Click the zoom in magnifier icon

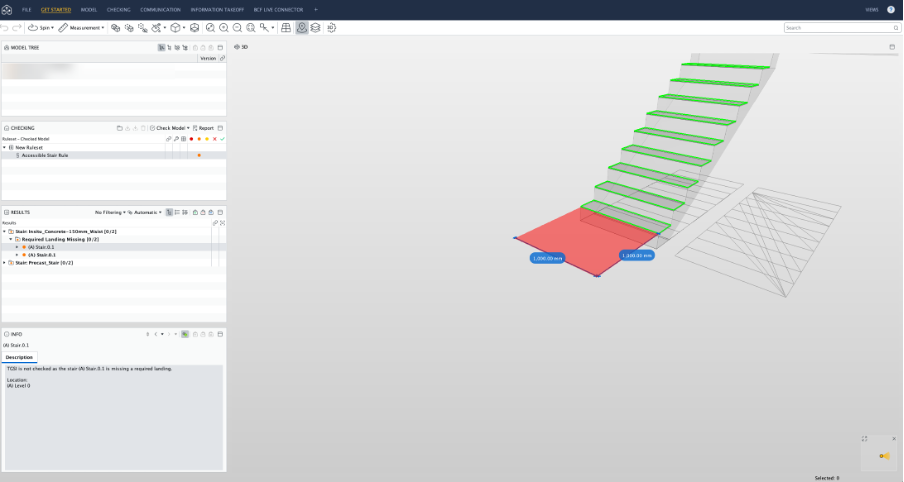[x=224, y=28]
